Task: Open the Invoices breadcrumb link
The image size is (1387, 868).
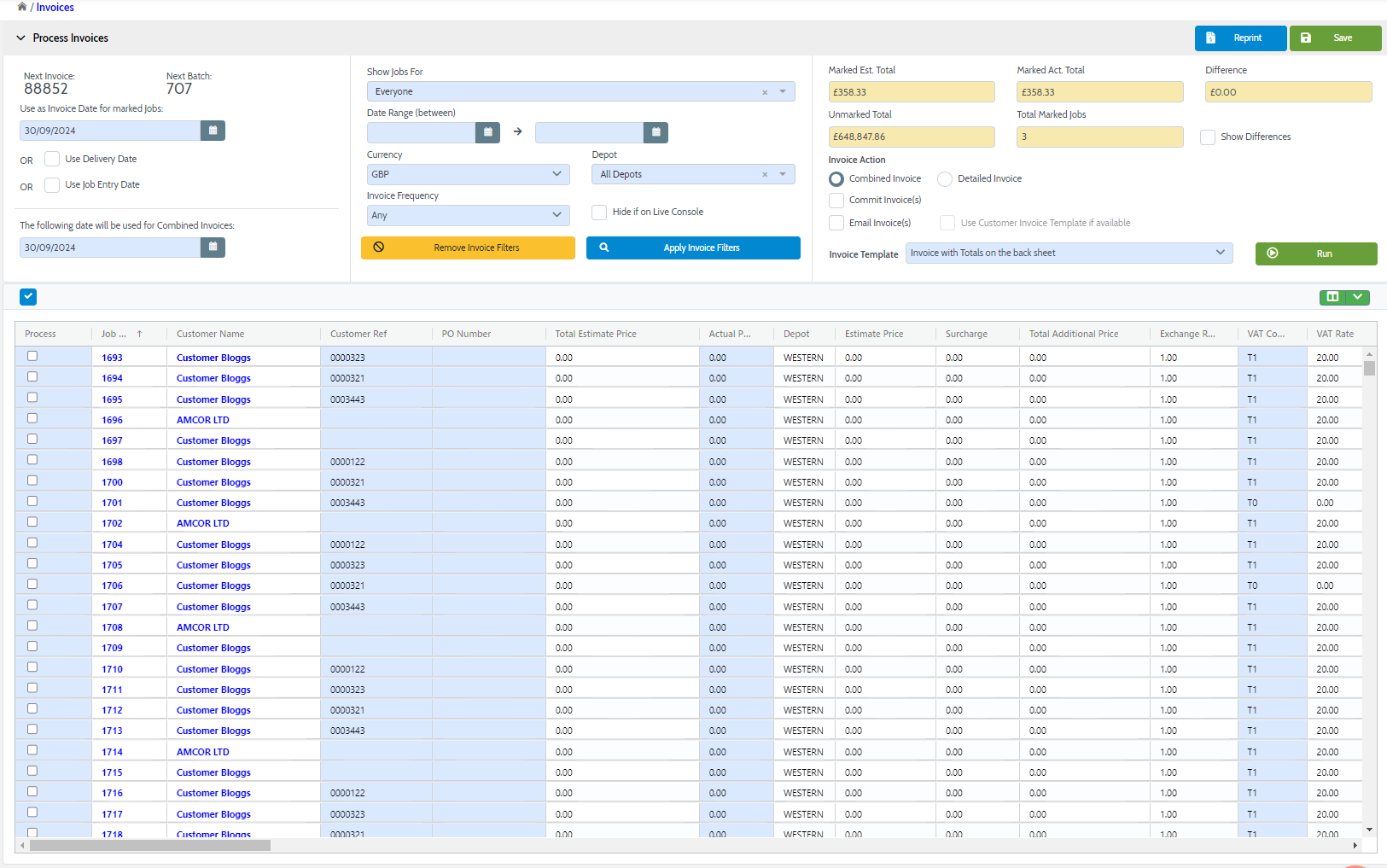Action: pos(55,7)
